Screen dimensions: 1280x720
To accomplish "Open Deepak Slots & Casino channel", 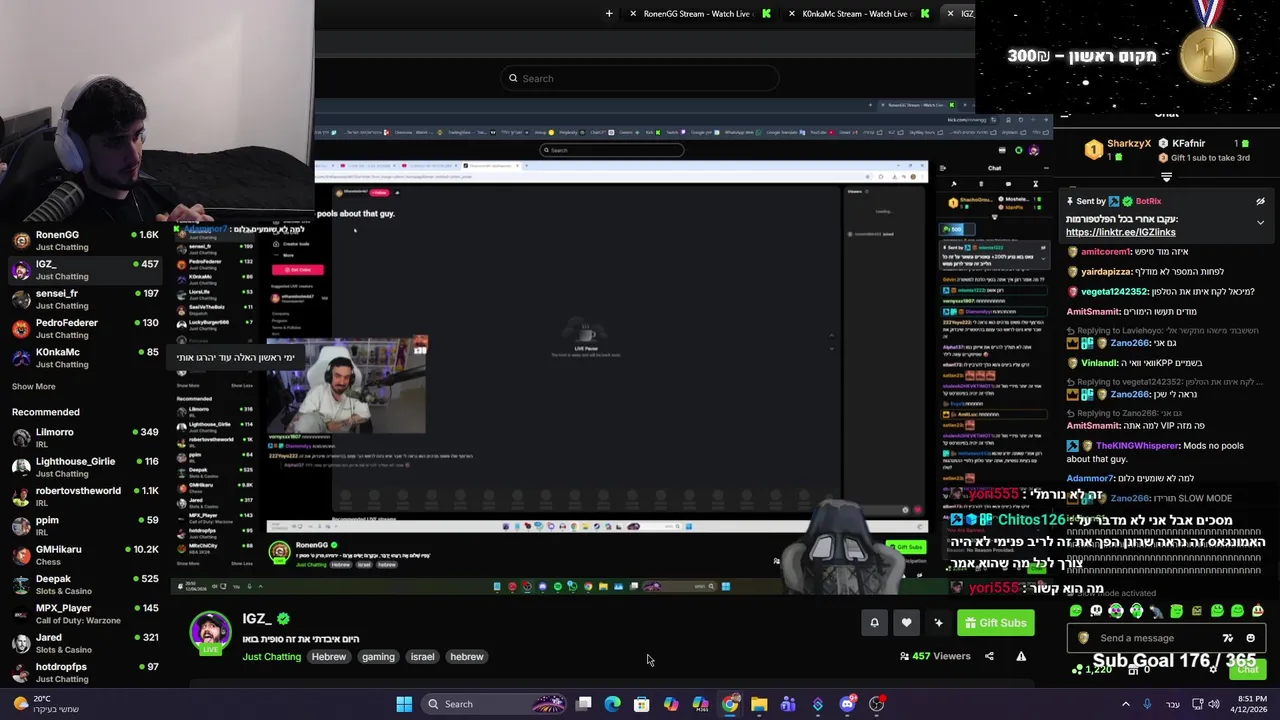I will [x=85, y=584].
